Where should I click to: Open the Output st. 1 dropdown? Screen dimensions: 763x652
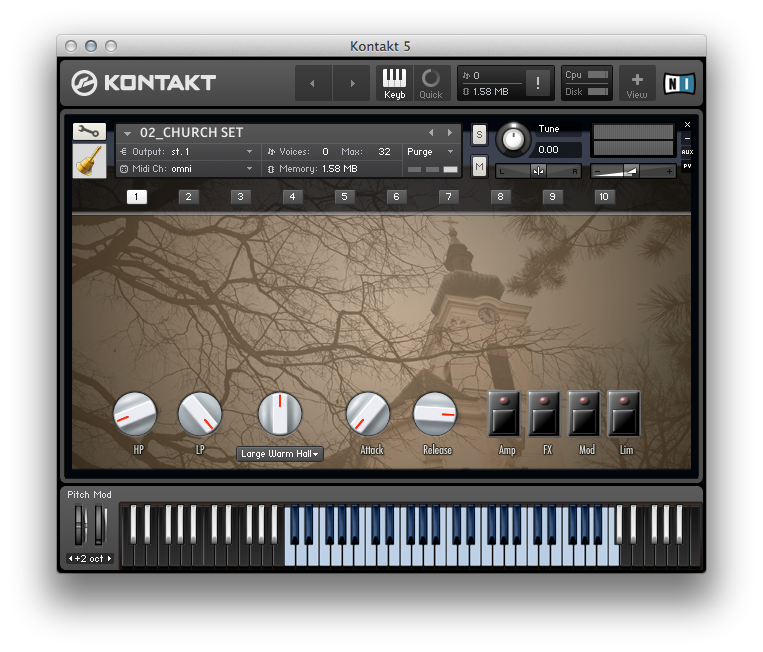188,152
